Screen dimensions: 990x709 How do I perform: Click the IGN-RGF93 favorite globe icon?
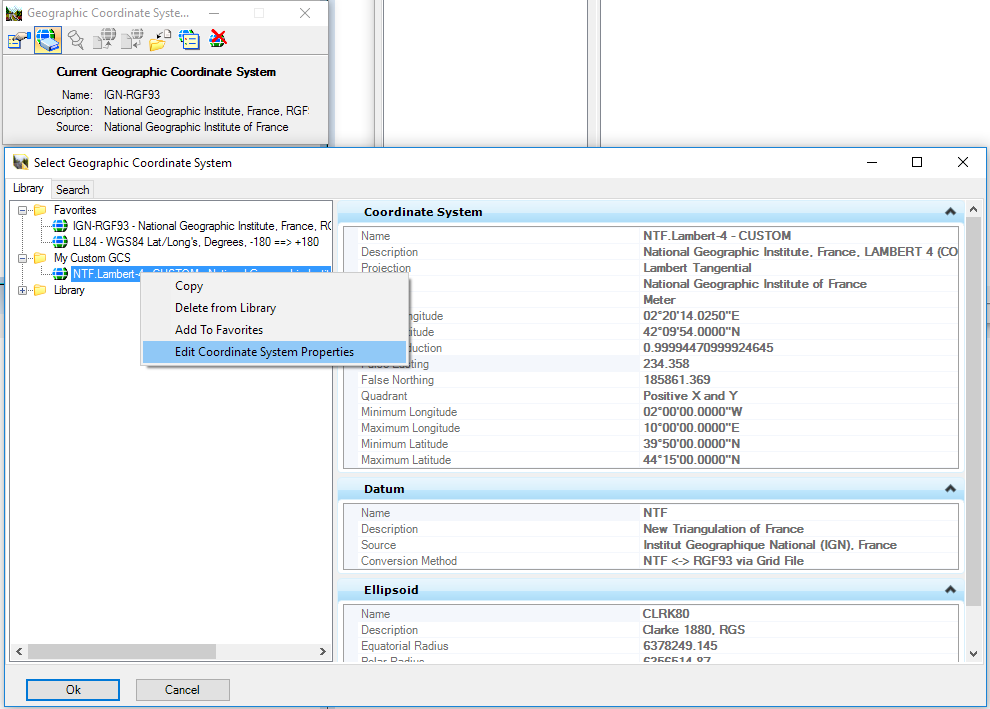[60, 226]
